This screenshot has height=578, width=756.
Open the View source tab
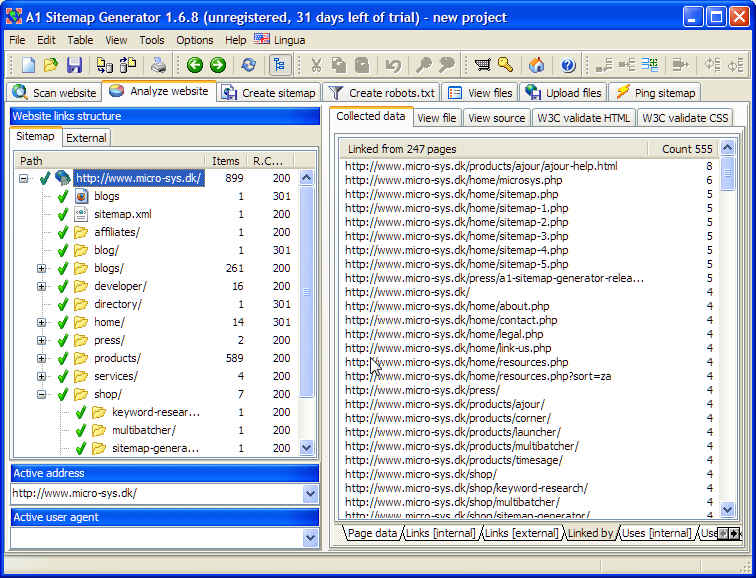tap(497, 118)
